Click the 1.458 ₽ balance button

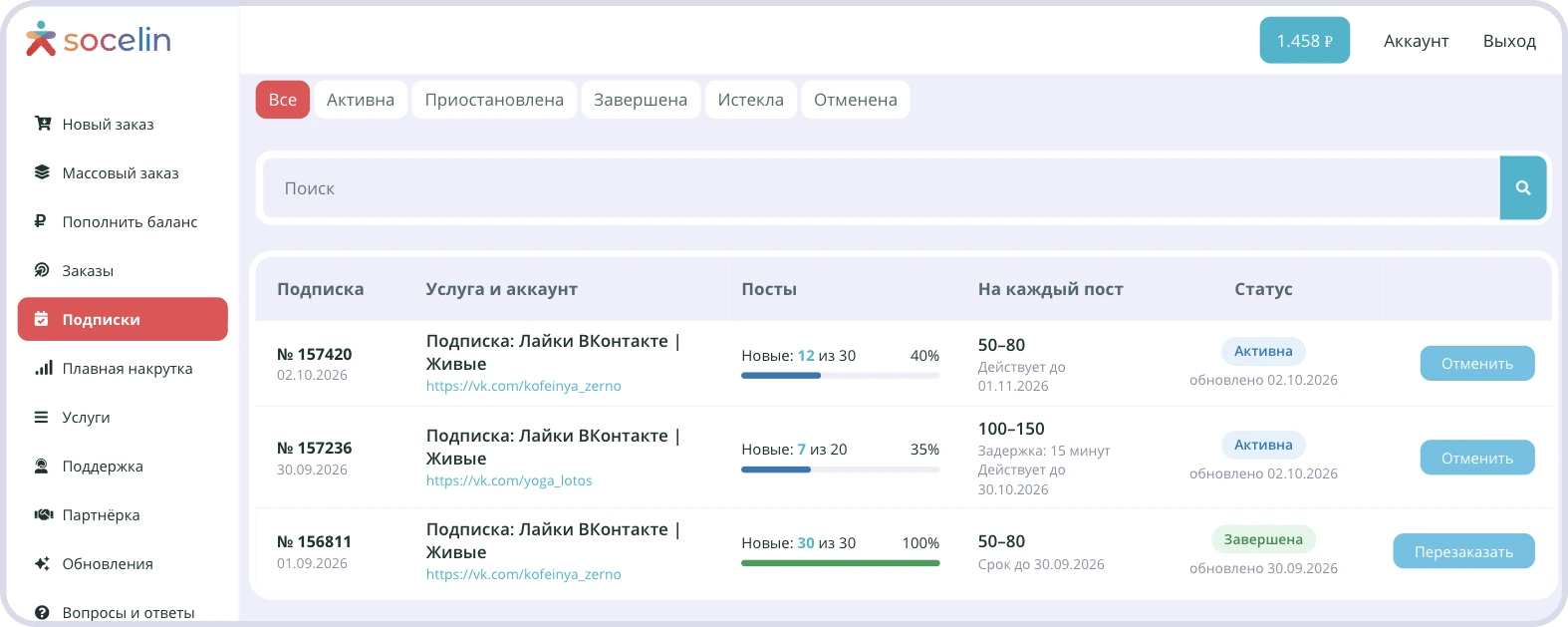point(1305,41)
